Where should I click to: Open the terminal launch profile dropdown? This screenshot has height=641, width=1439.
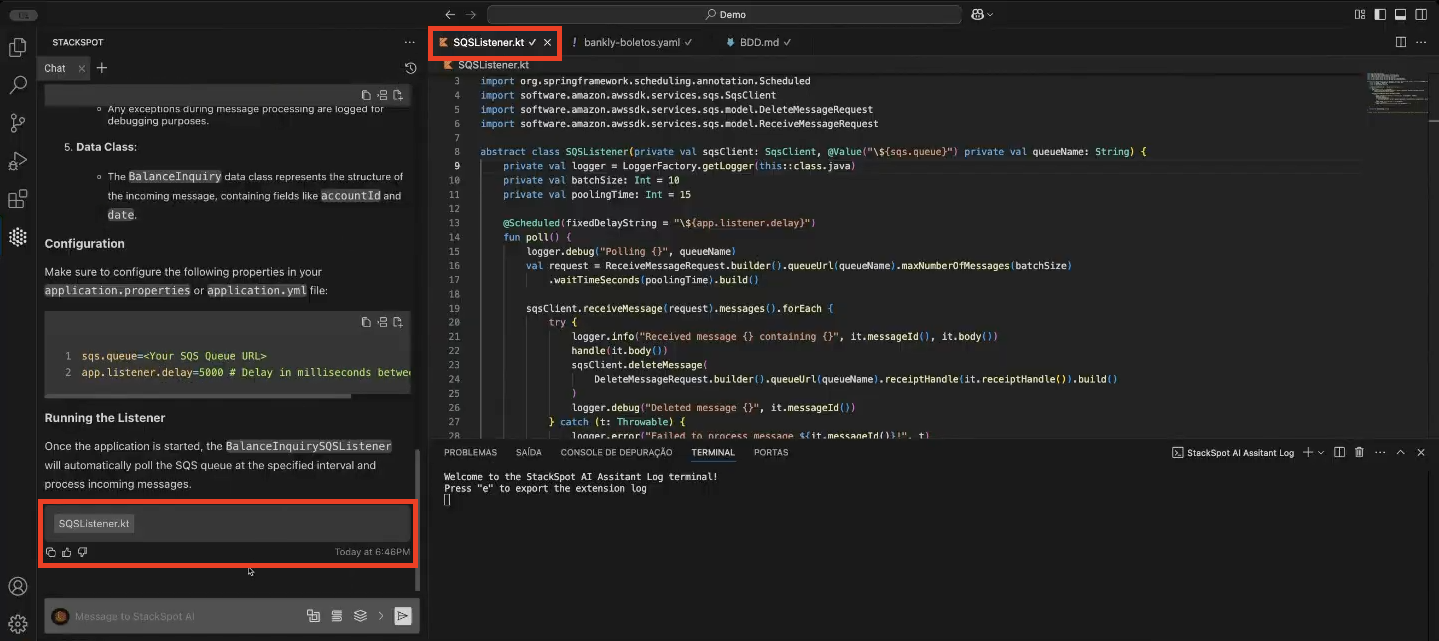(x=1320, y=452)
